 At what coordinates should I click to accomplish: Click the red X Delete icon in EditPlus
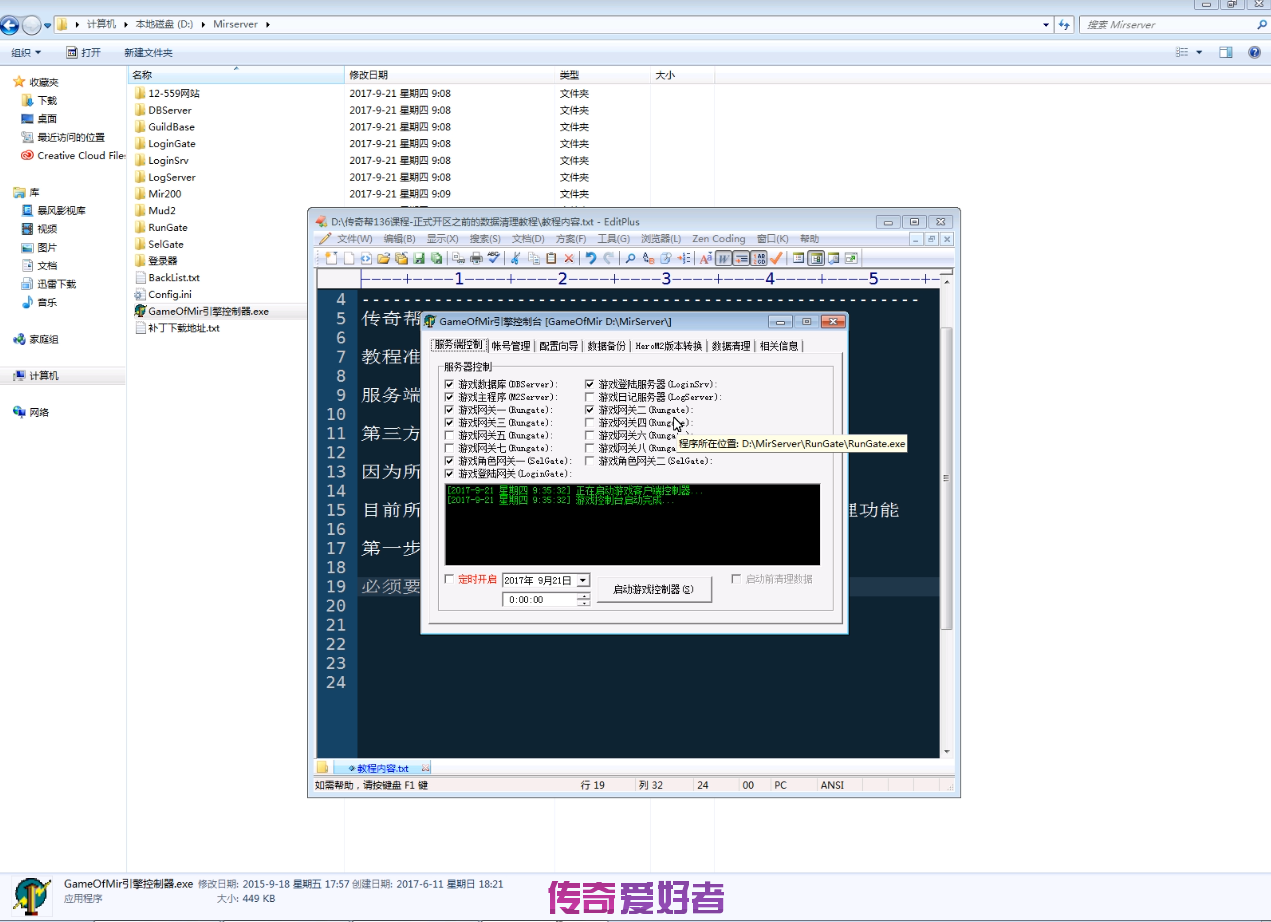coord(569,258)
